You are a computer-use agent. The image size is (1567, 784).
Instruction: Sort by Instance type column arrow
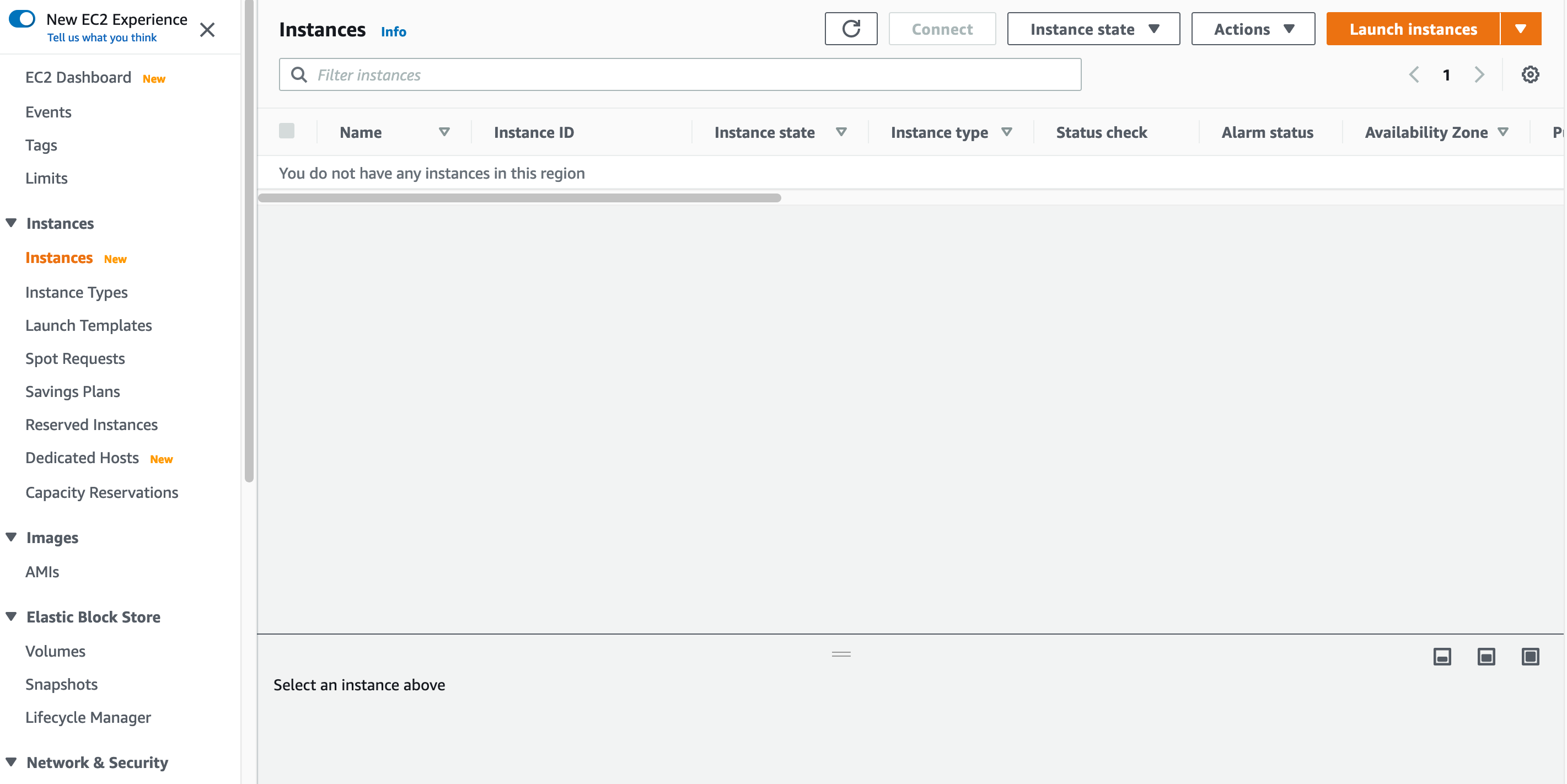(x=1007, y=132)
